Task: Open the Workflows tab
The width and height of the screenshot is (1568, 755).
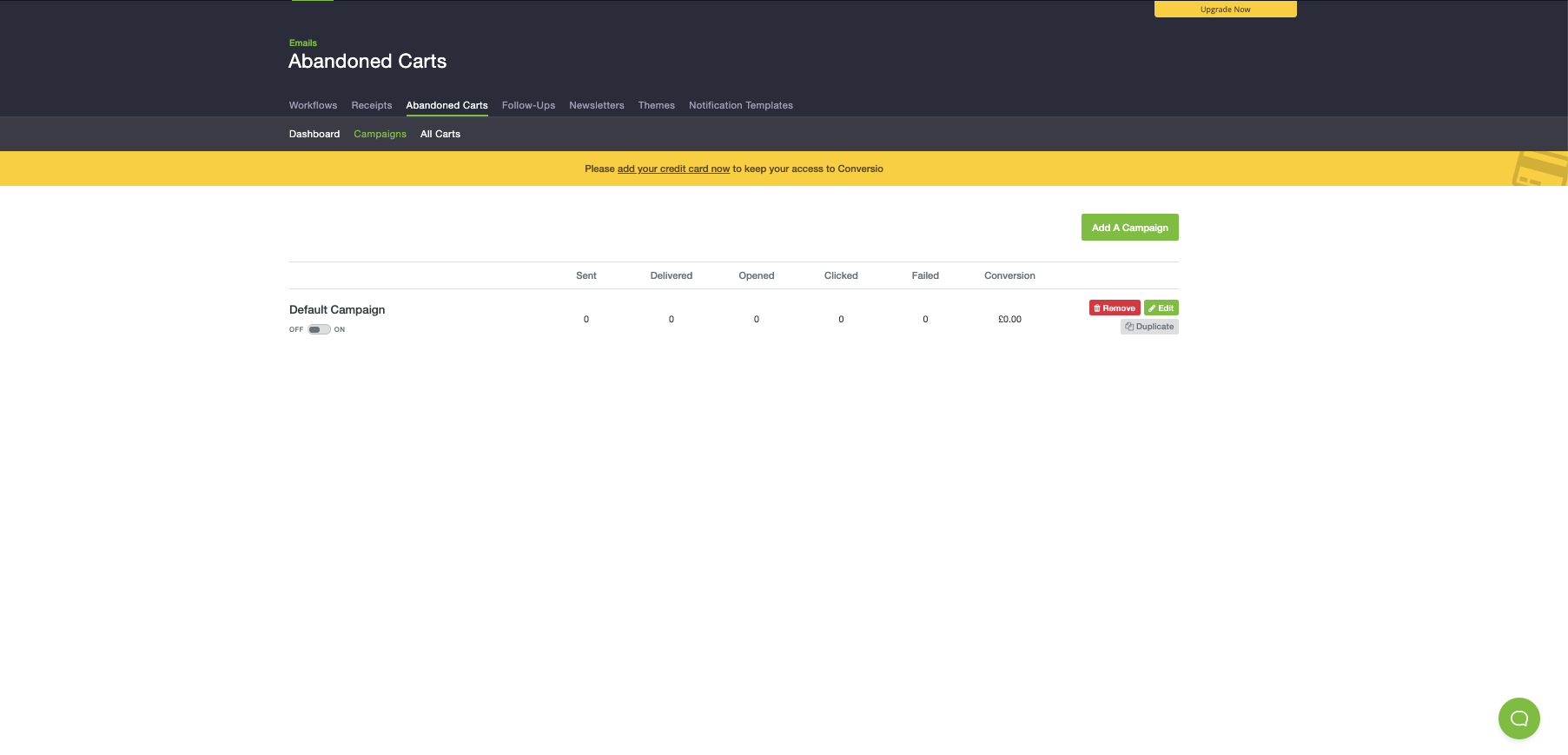Action: tap(313, 105)
